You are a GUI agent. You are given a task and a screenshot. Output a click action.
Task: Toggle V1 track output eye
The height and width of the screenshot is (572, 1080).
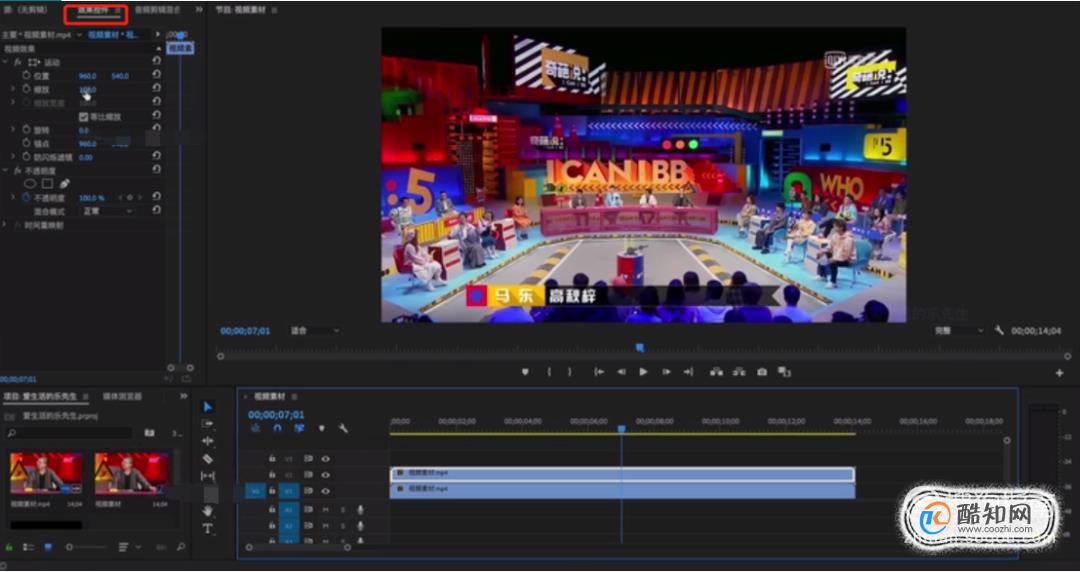click(325, 491)
